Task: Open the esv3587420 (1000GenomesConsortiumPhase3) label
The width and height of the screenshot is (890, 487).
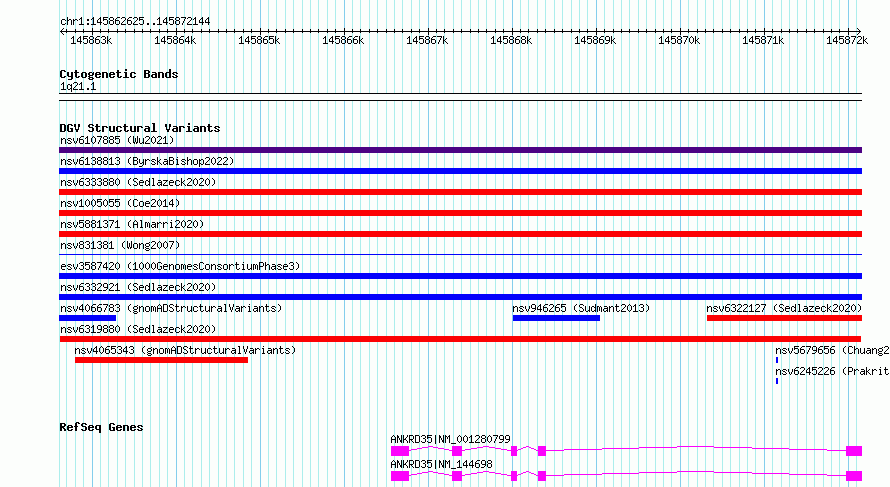Action: pos(180,266)
